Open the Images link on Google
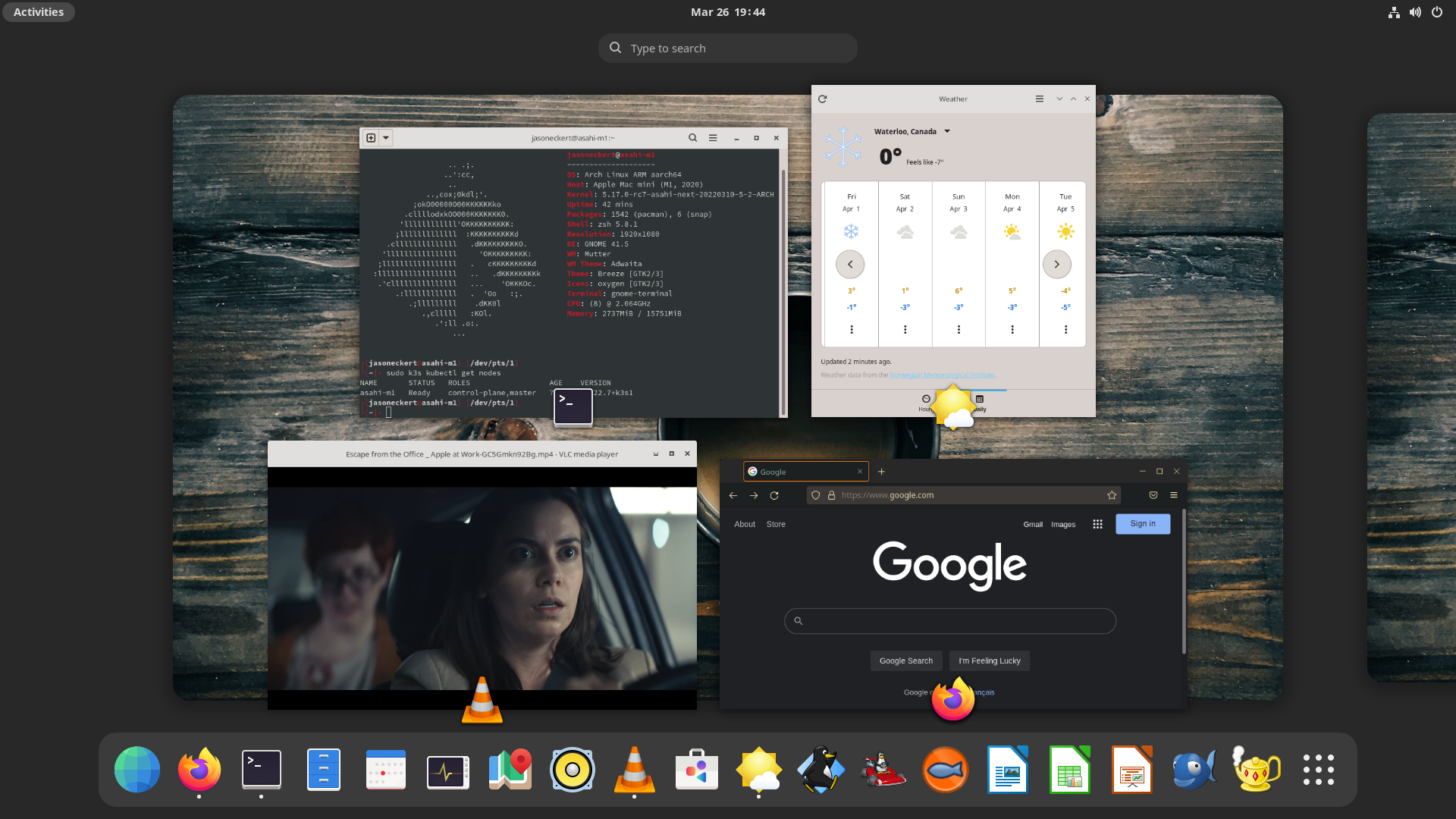Image resolution: width=1456 pixels, height=819 pixels. (1063, 525)
